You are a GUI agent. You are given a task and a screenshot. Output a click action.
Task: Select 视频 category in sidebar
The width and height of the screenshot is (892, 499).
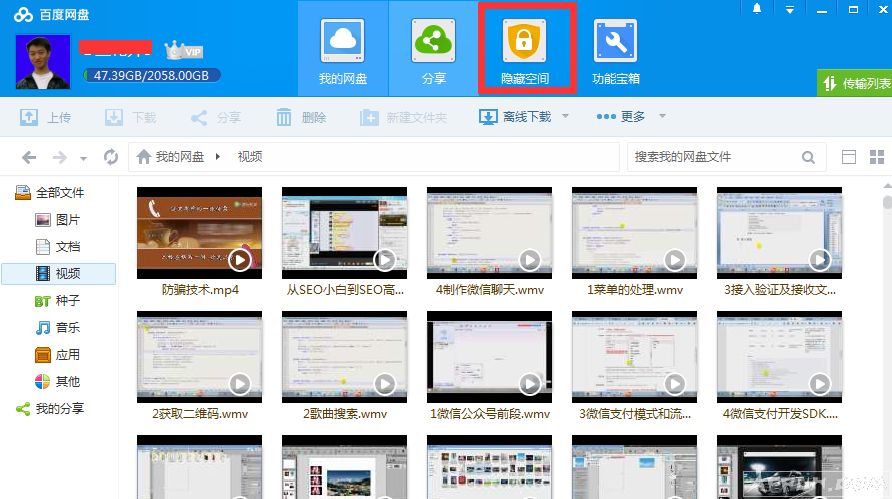[x=59, y=274]
